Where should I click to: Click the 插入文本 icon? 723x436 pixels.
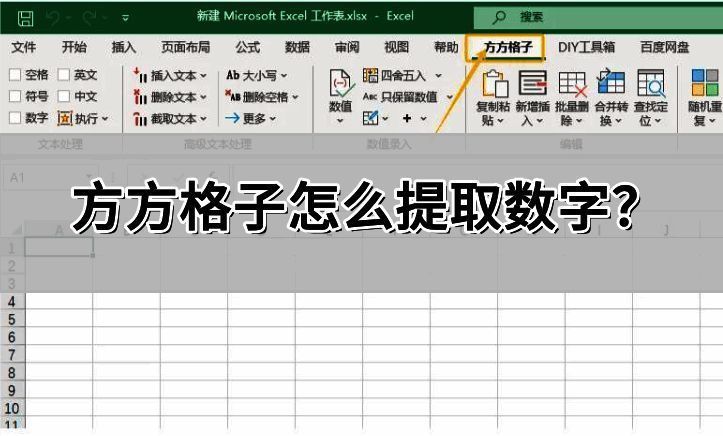click(140, 75)
